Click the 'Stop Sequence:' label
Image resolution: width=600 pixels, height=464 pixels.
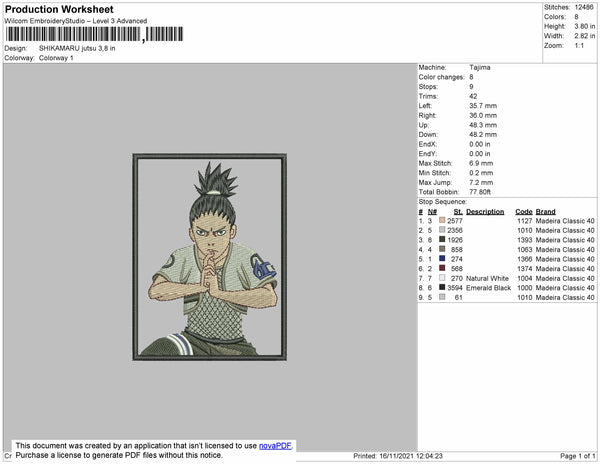point(443,202)
